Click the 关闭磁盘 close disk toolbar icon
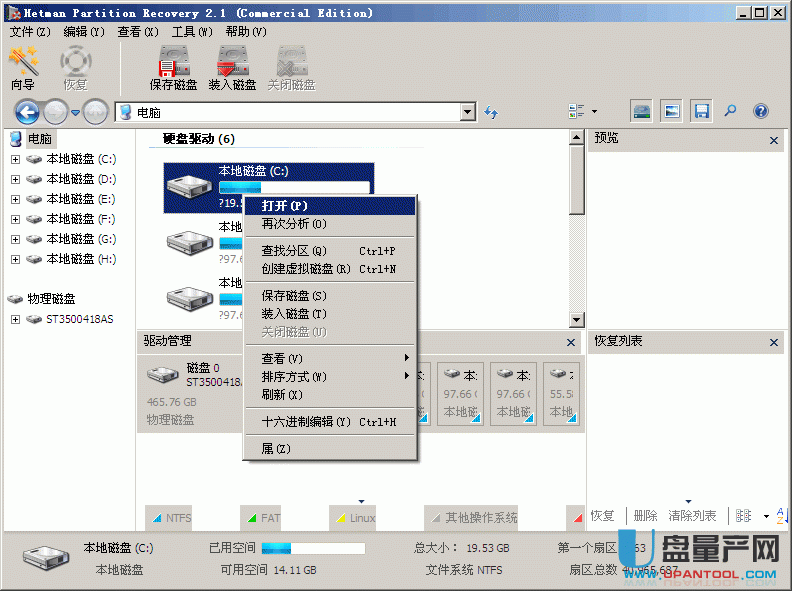792x591 pixels. 291,68
